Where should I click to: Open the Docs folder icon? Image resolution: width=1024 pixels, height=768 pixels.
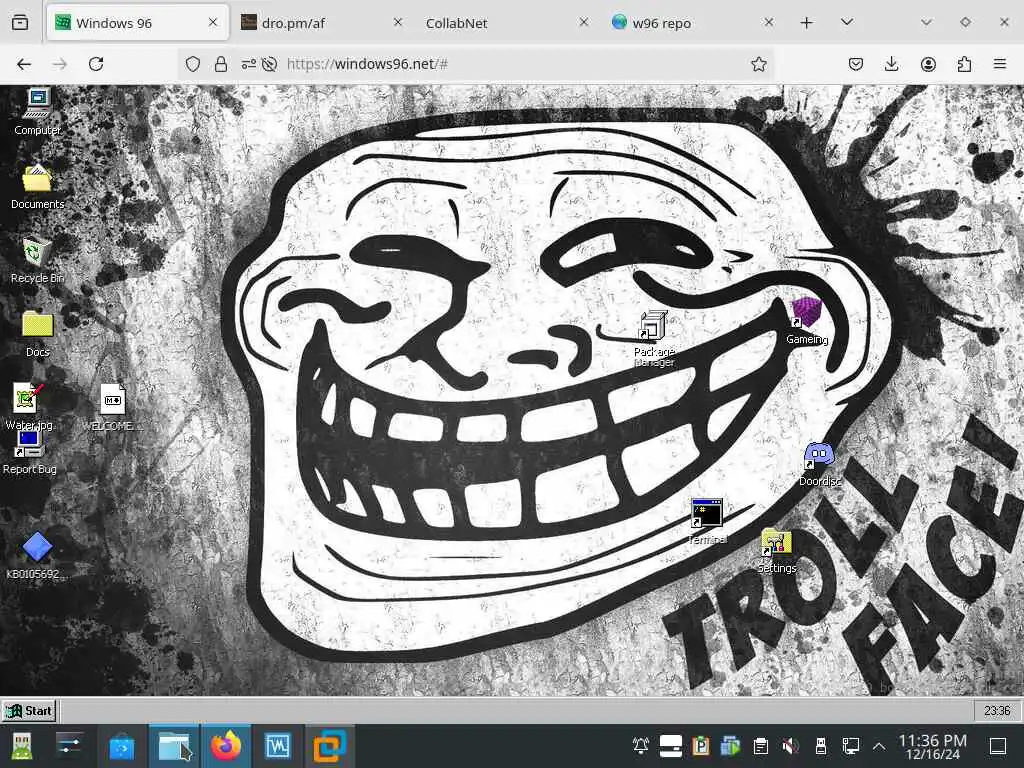pos(37,334)
